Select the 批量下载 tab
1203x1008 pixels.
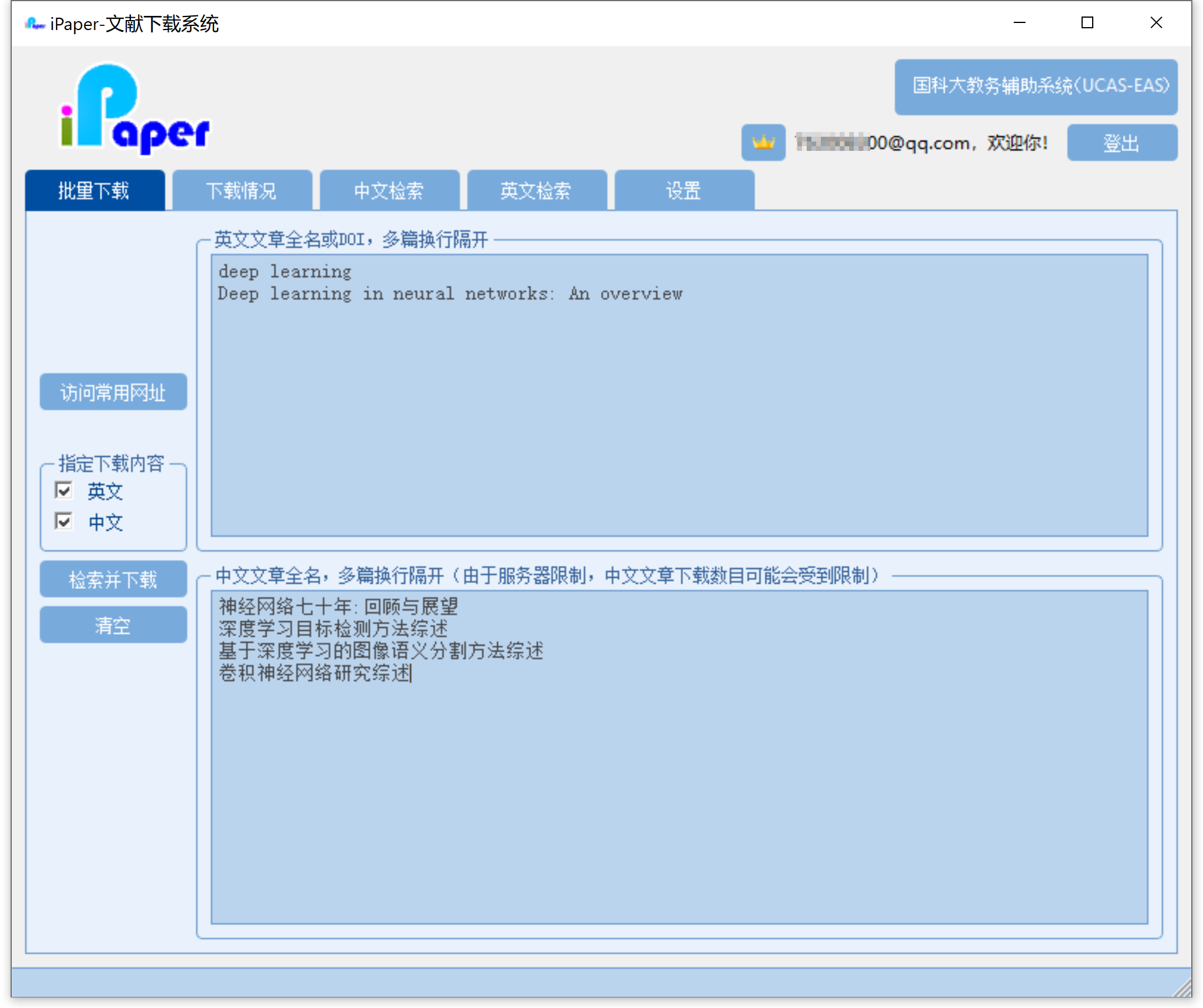point(94,190)
